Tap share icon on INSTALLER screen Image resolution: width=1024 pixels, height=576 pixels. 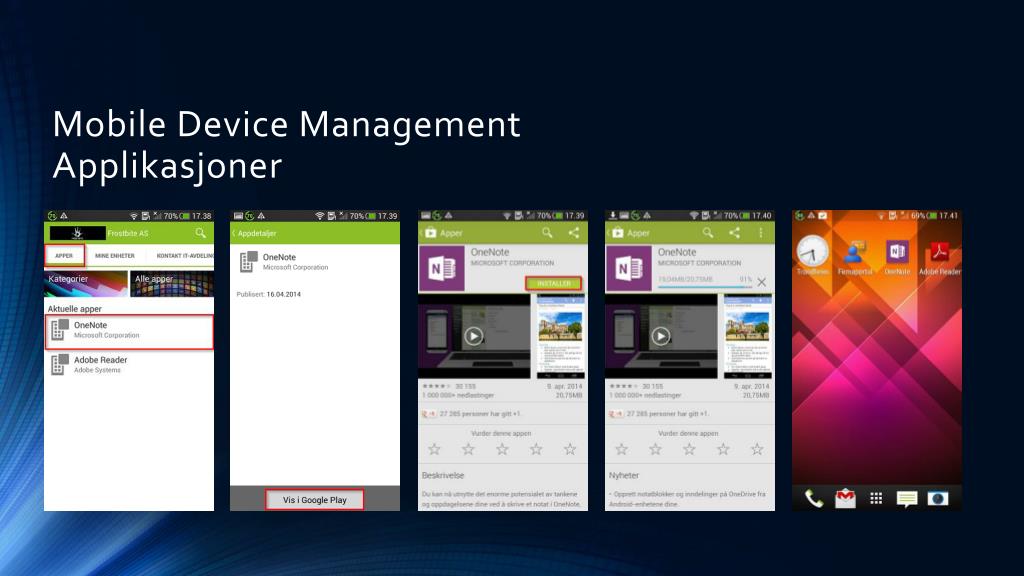click(x=573, y=232)
